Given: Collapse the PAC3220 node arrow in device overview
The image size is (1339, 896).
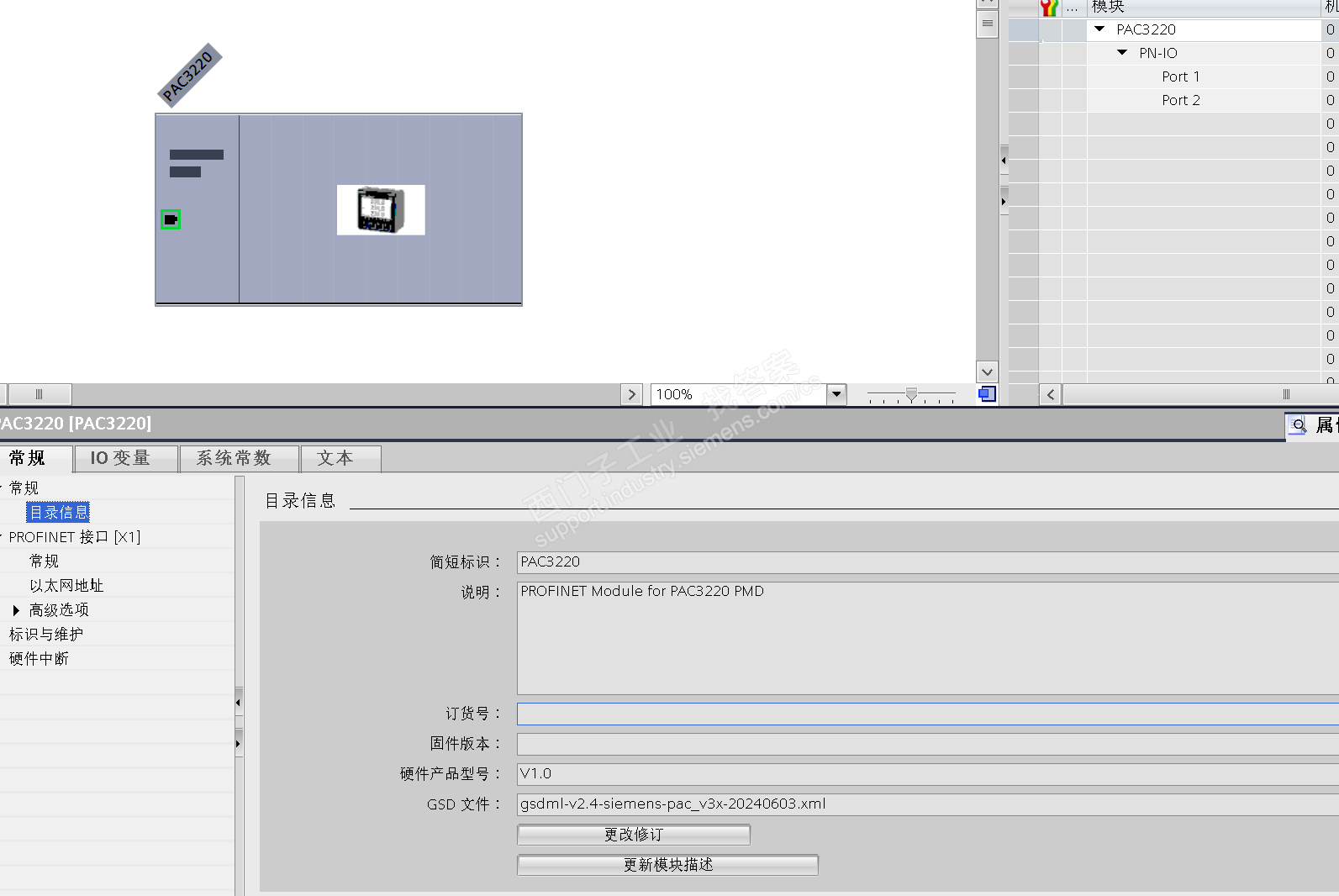Looking at the screenshot, I should pos(1099,29).
